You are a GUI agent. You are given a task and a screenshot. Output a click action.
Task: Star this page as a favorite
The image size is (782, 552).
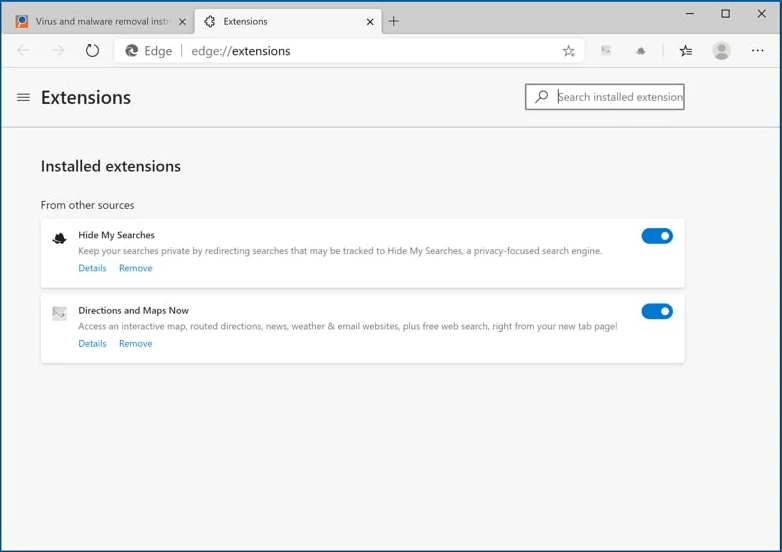coord(568,51)
